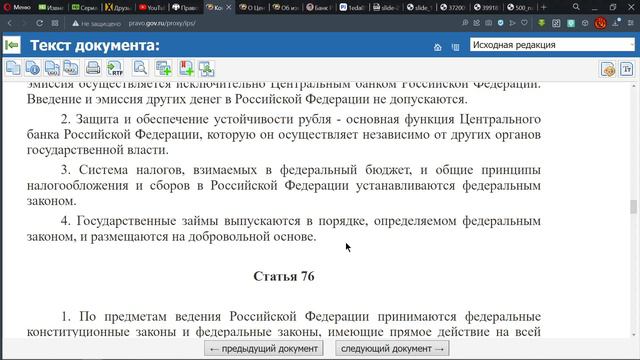The width and height of the screenshot is (640, 360).
Task: Click the red round extension icon
Action: point(600,23)
